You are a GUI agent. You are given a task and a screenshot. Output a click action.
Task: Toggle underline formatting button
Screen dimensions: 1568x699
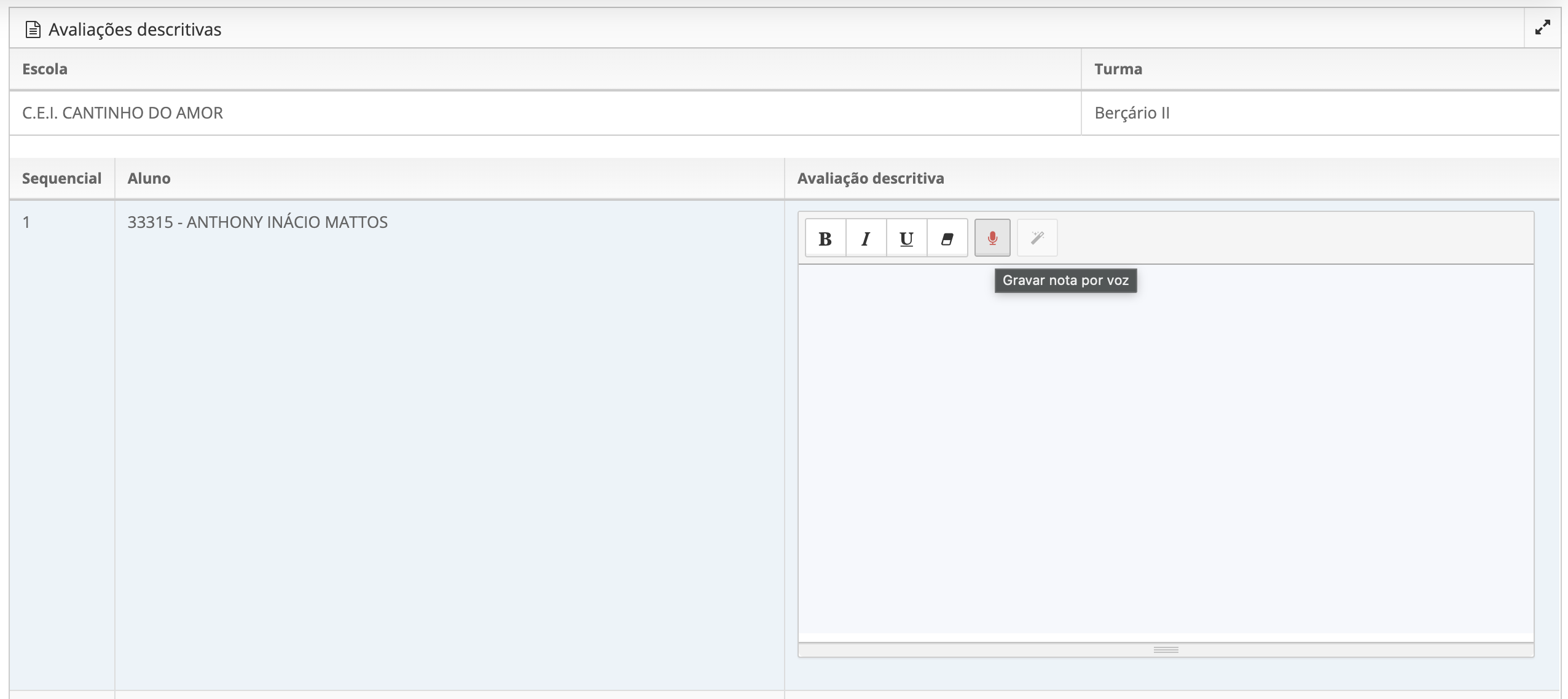pos(906,238)
